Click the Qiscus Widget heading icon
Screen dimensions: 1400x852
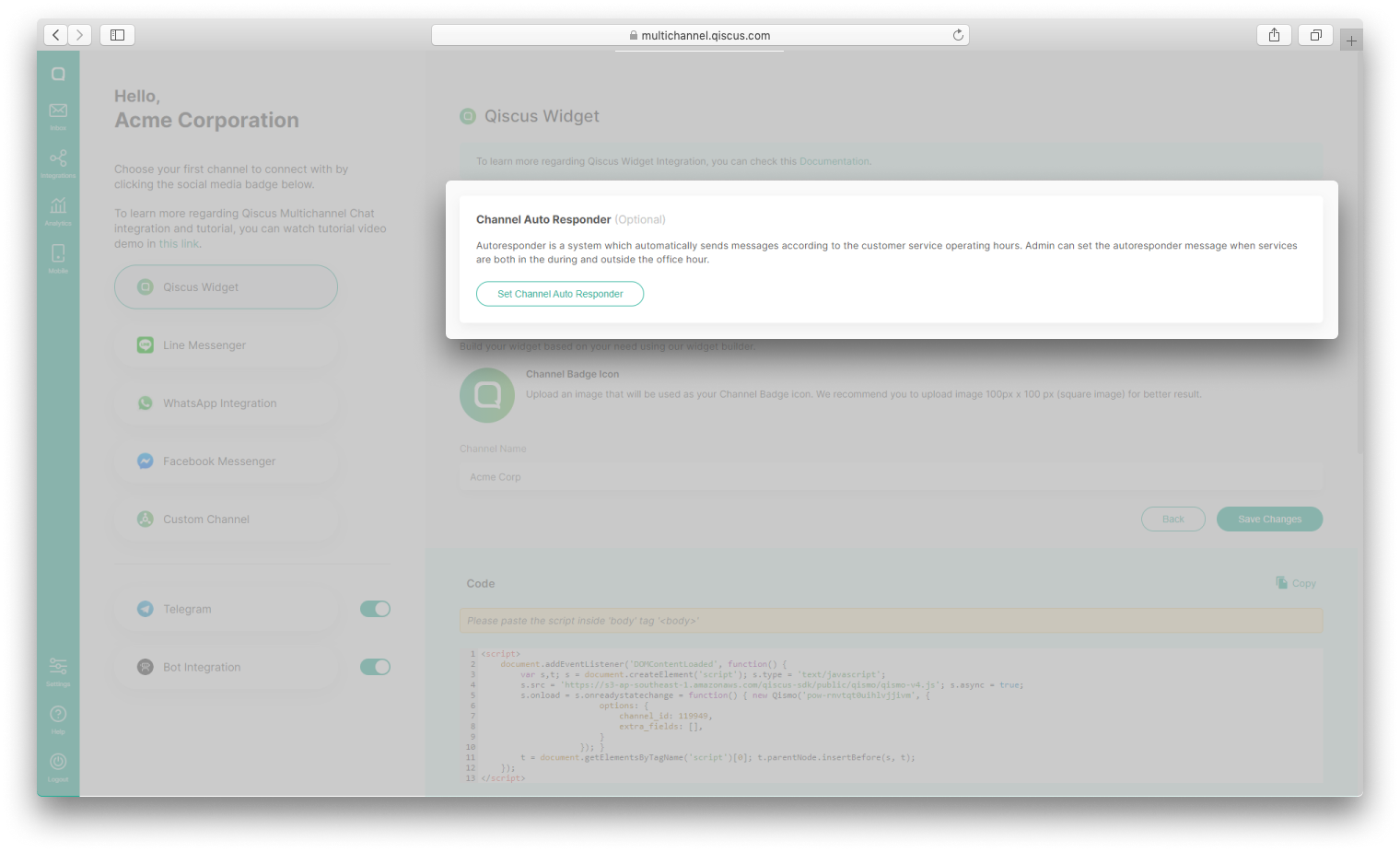tap(468, 116)
